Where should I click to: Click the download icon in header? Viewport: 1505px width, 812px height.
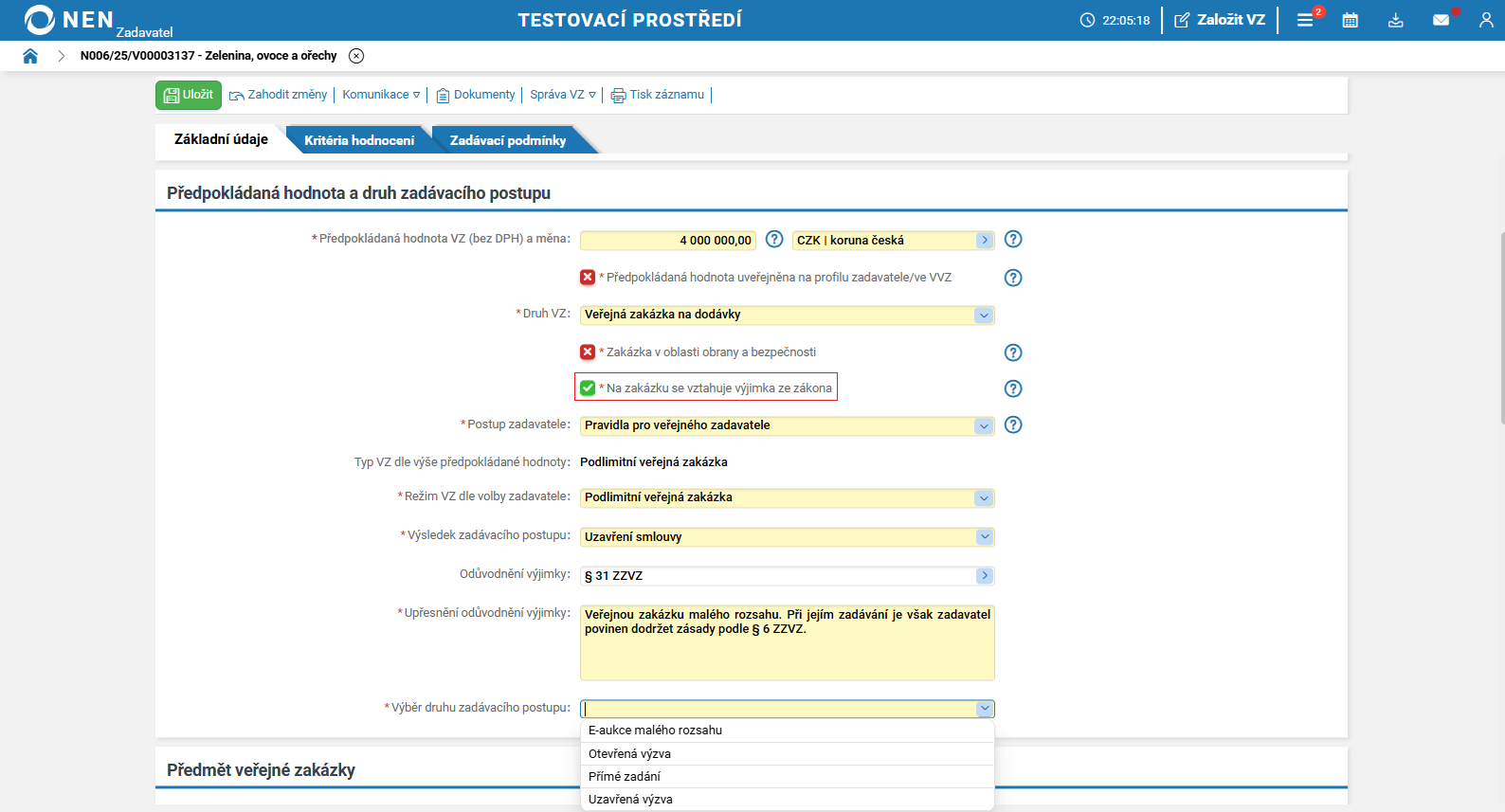coord(1396,20)
